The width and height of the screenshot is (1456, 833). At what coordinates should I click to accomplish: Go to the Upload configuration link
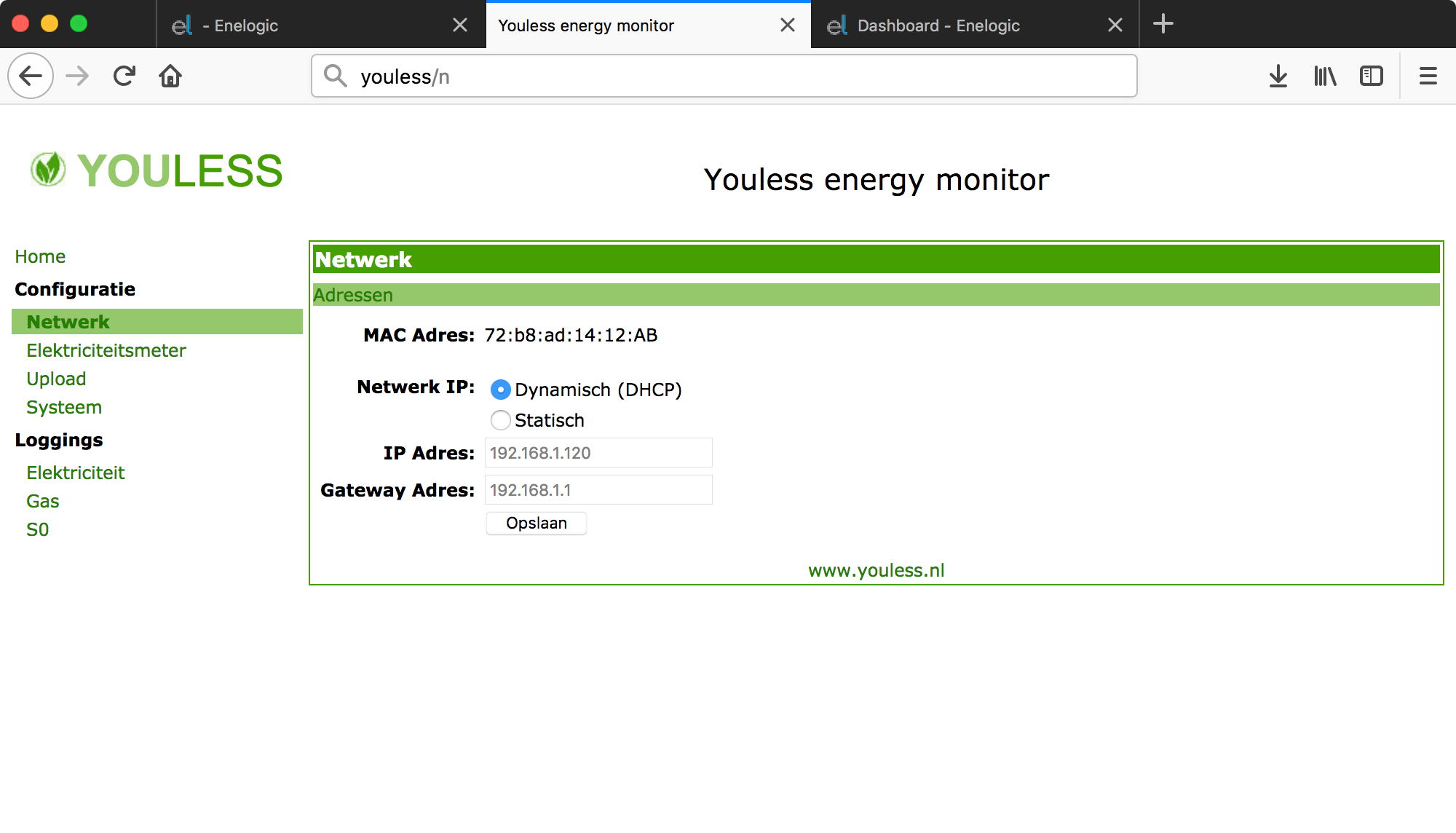pos(56,379)
